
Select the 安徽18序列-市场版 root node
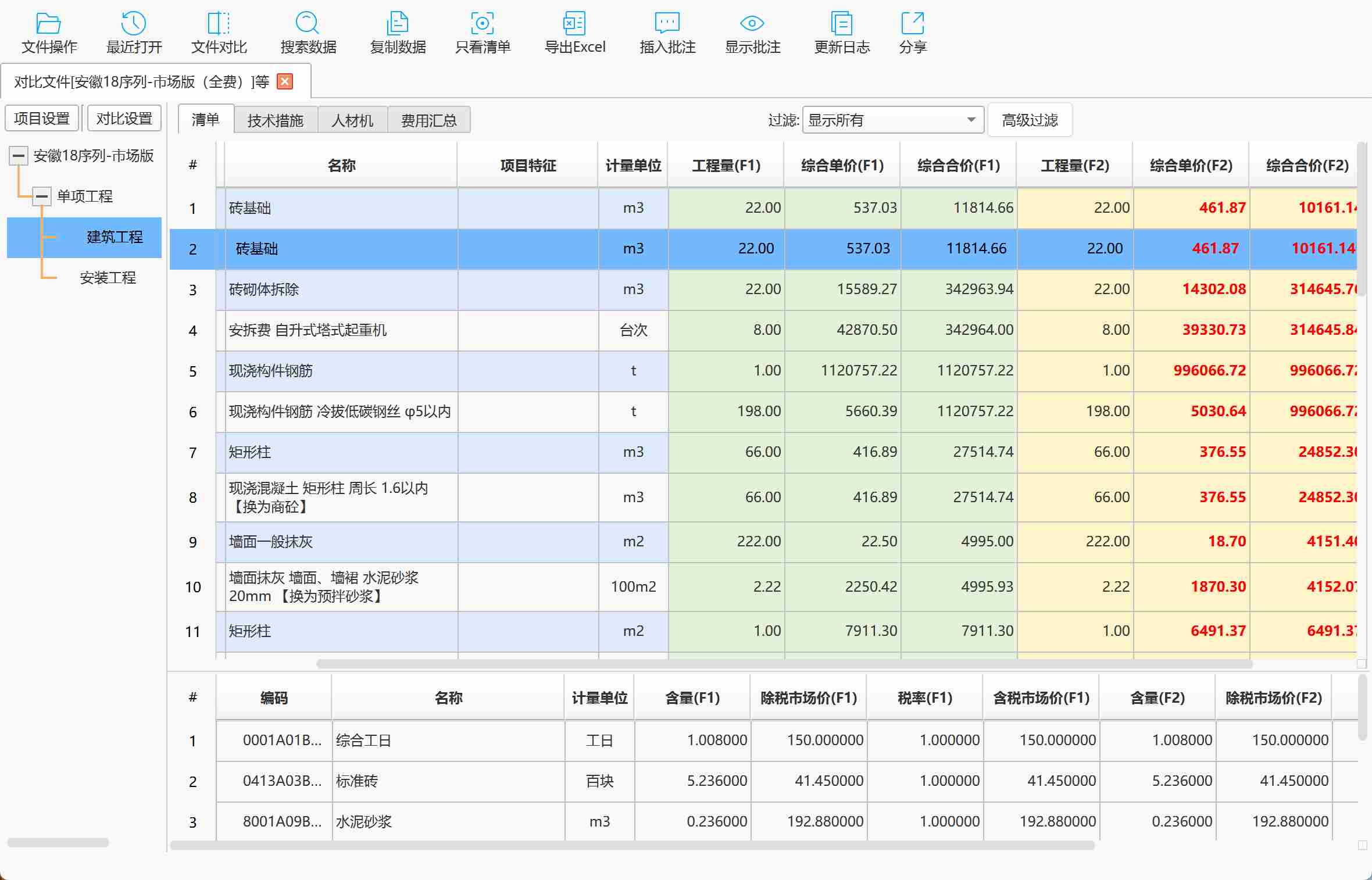coord(94,156)
